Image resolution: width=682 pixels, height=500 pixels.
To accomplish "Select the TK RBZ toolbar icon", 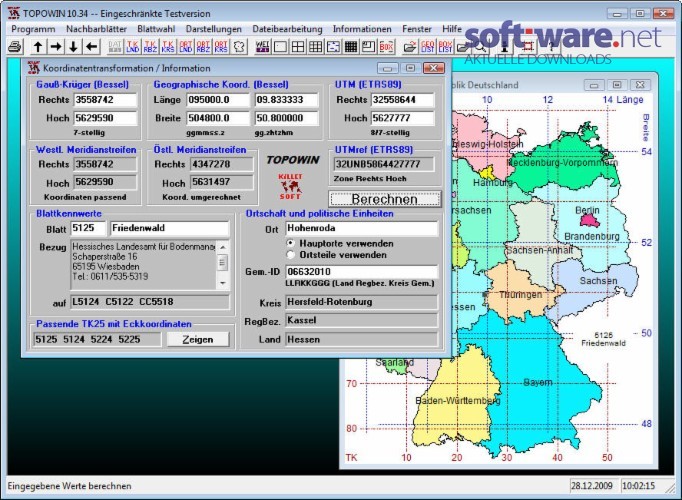I will tap(150, 47).
